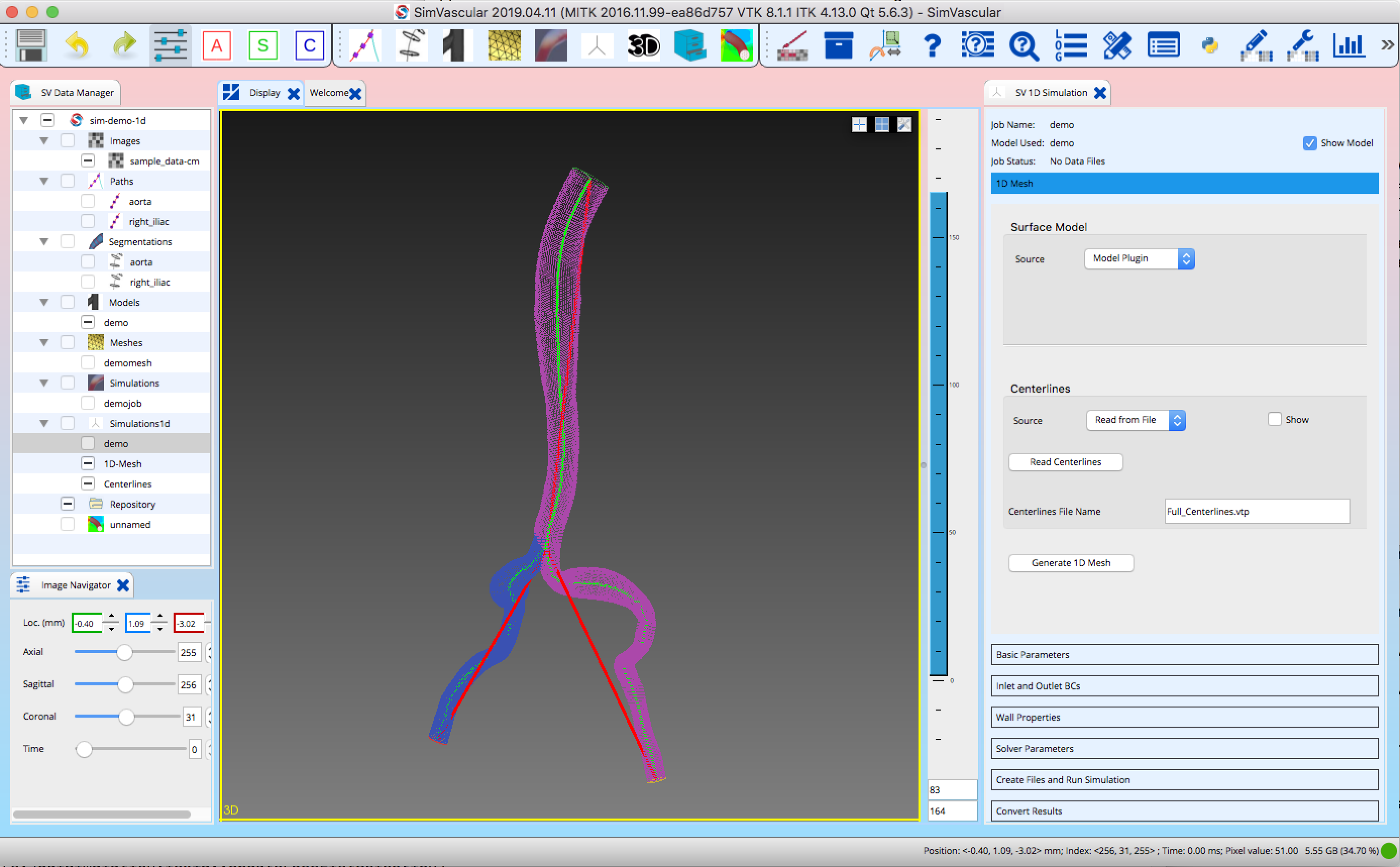
Task: Open the Data Repository tool
Action: click(689, 45)
